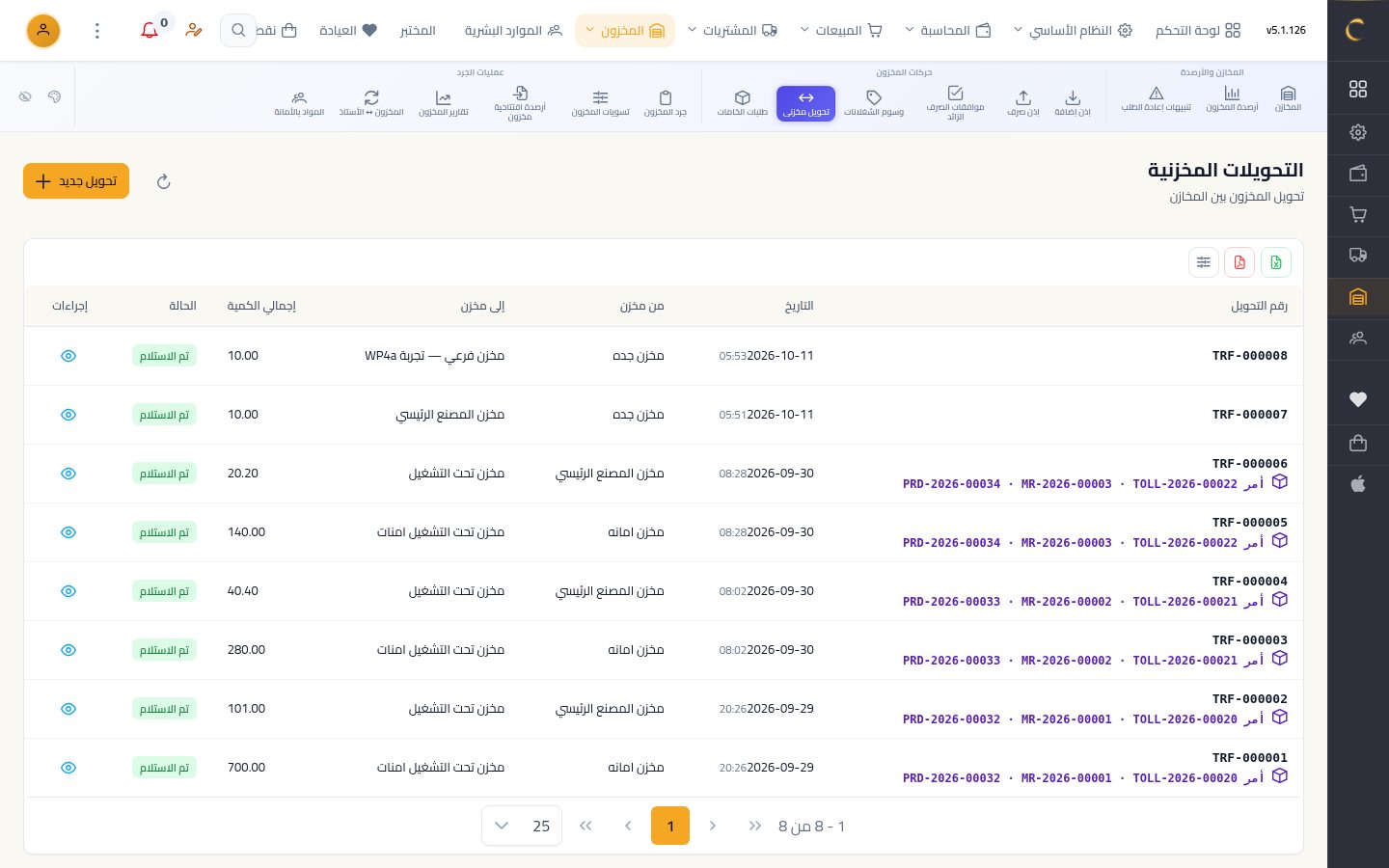
Task: Open إذن إضافة receipt voucher
Action: point(1073,102)
